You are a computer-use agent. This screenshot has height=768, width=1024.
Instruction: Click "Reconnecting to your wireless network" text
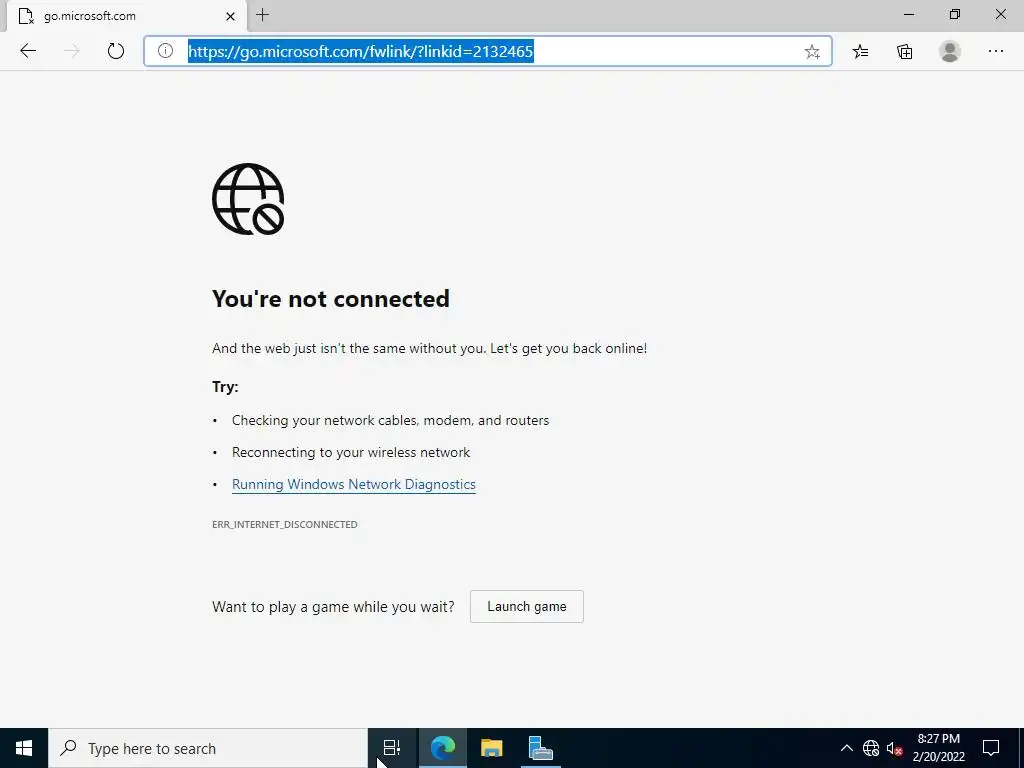point(351,453)
